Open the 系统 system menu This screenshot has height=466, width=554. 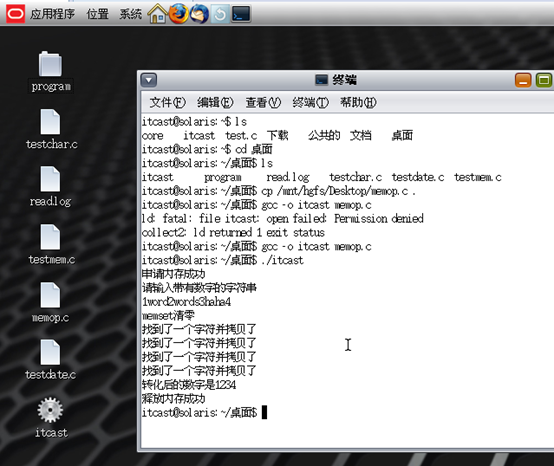coord(130,14)
